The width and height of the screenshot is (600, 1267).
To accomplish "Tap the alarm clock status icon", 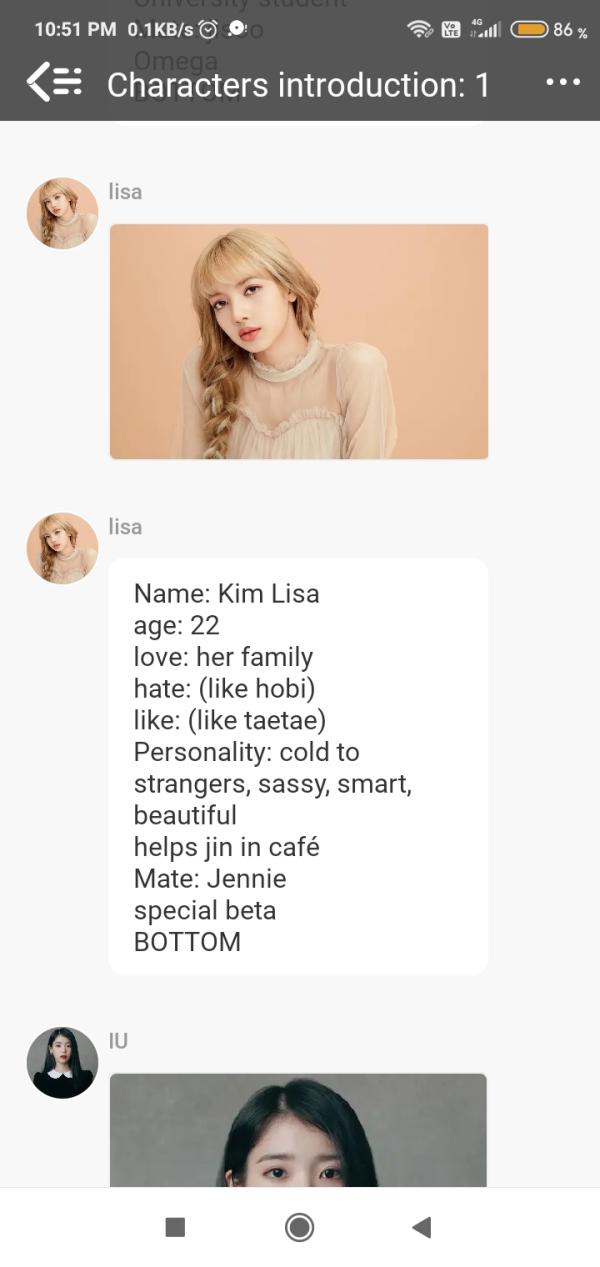I will click(x=208, y=30).
